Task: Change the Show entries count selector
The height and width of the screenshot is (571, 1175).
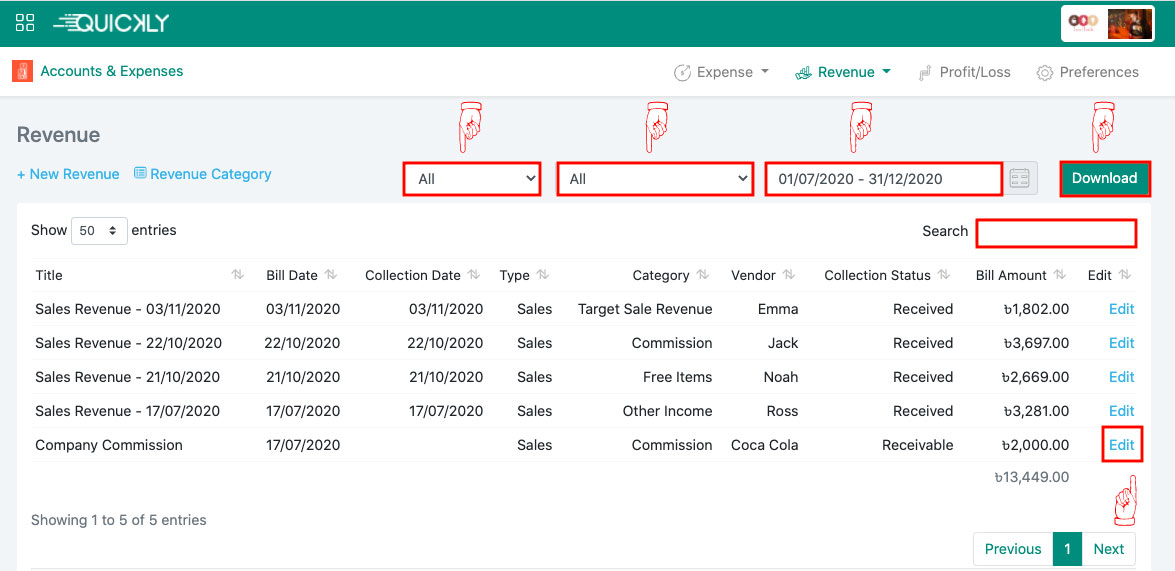Action: [x=99, y=231]
